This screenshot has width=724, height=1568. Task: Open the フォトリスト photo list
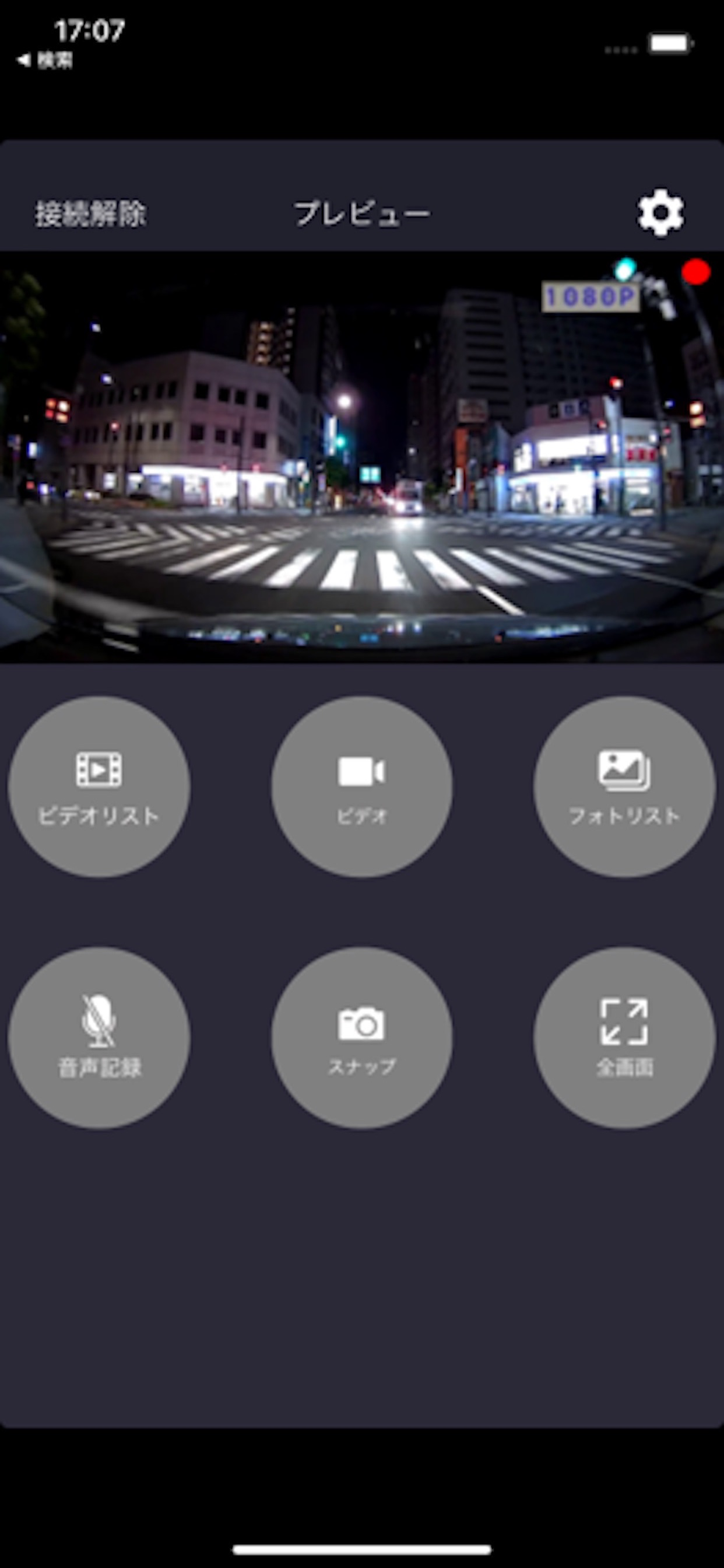click(x=624, y=786)
